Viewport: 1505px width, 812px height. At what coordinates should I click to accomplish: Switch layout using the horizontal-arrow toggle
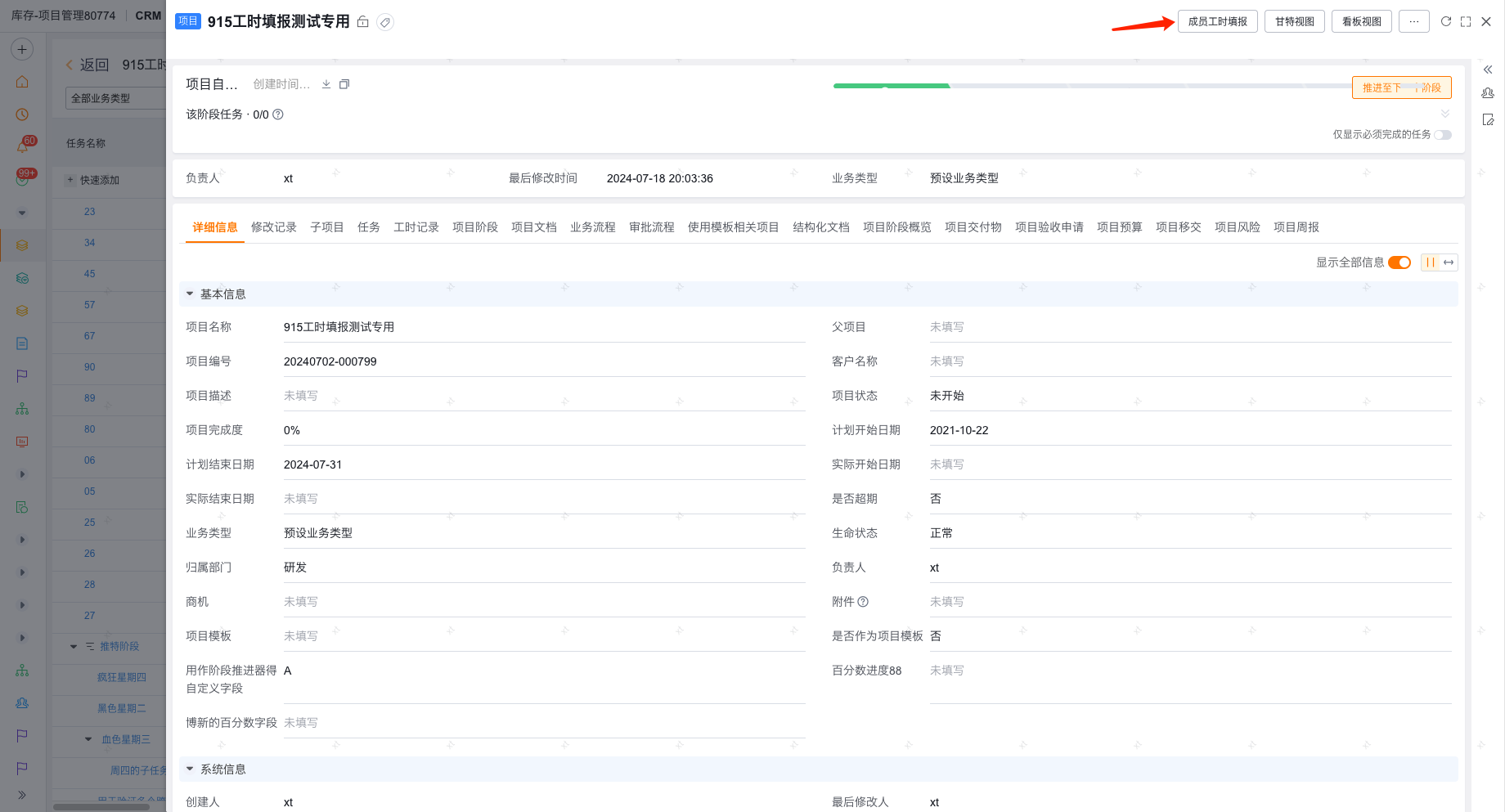coord(1449,262)
